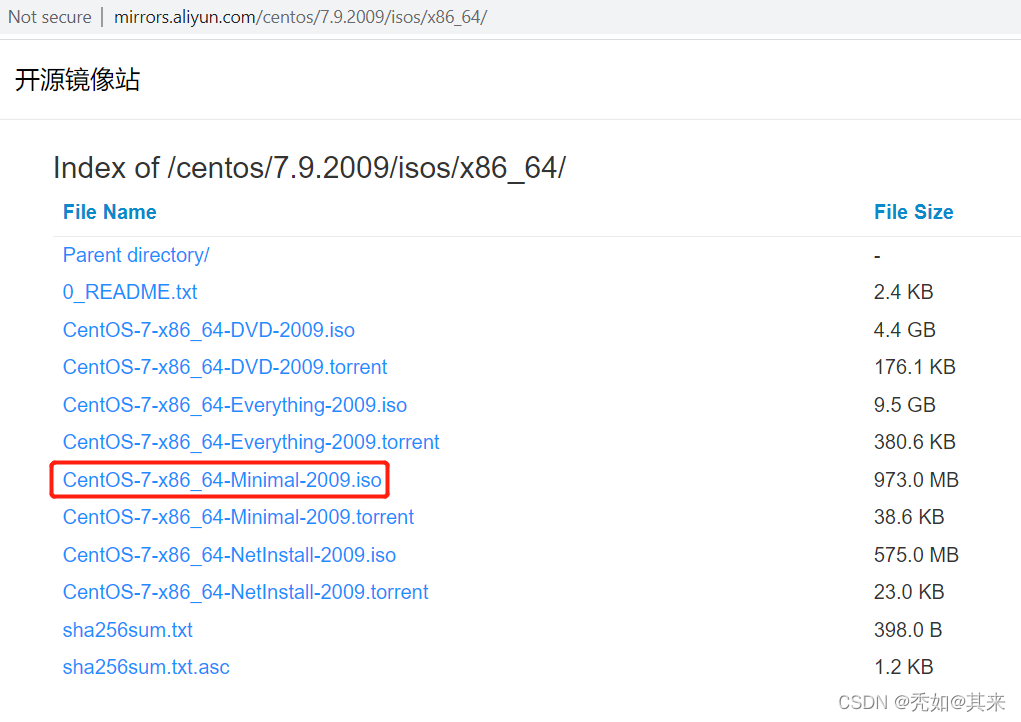The height and width of the screenshot is (722, 1021).
Task: Select the 1.2 KB size value
Action: [903, 667]
